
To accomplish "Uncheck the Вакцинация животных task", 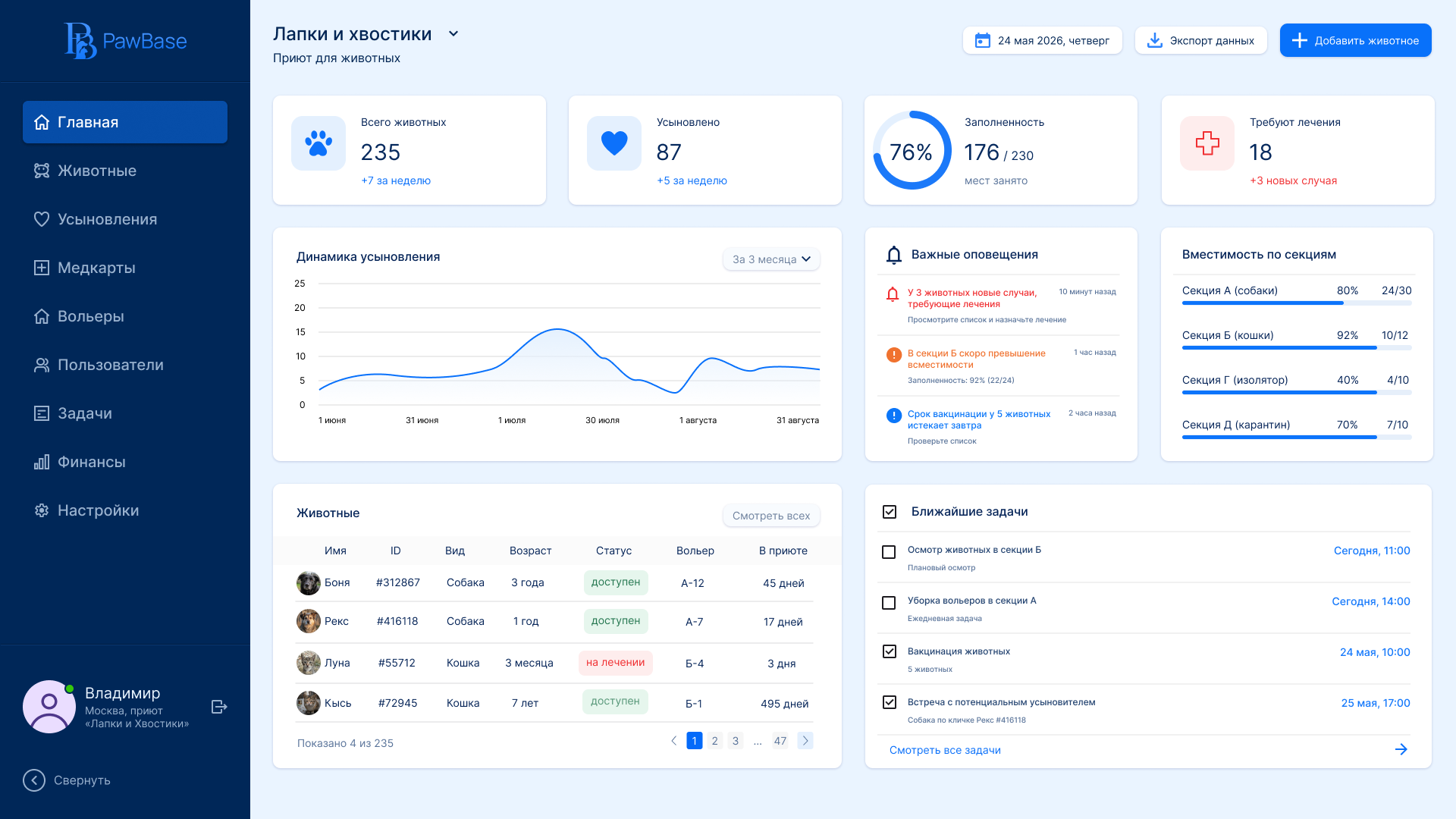I will [x=888, y=653].
